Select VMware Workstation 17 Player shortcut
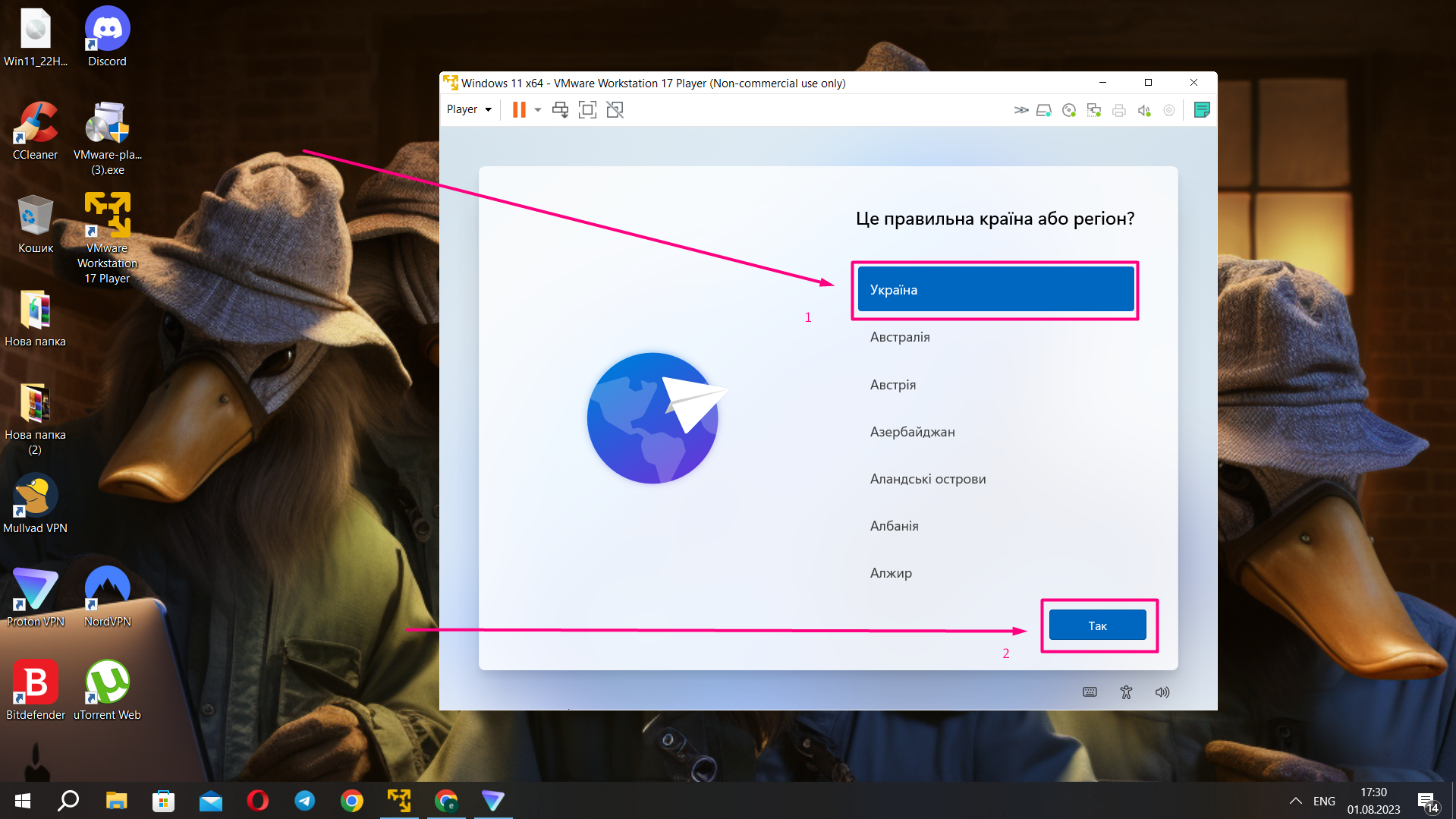This screenshot has width=1456, height=819. [107, 238]
